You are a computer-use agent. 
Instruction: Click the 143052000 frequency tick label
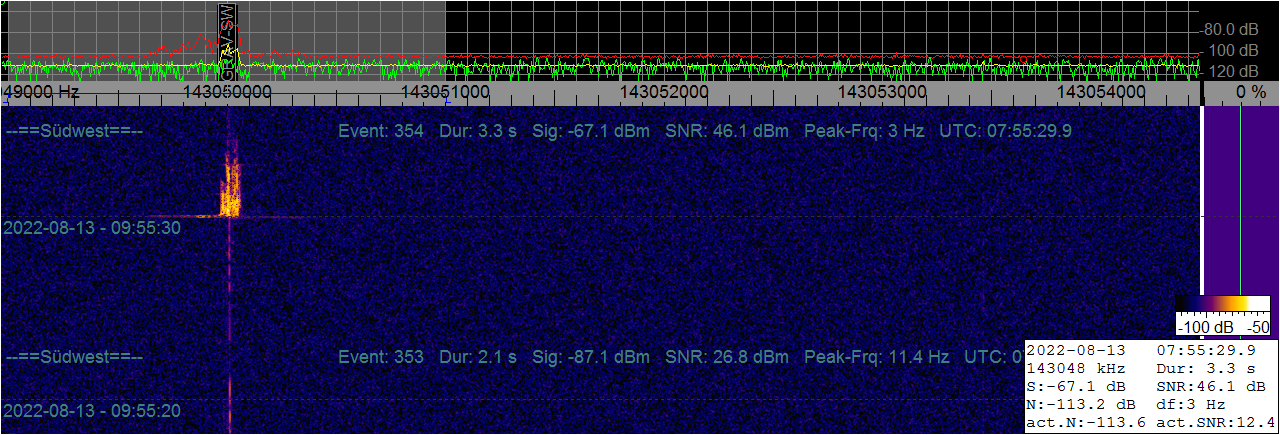pyautogui.click(x=664, y=92)
